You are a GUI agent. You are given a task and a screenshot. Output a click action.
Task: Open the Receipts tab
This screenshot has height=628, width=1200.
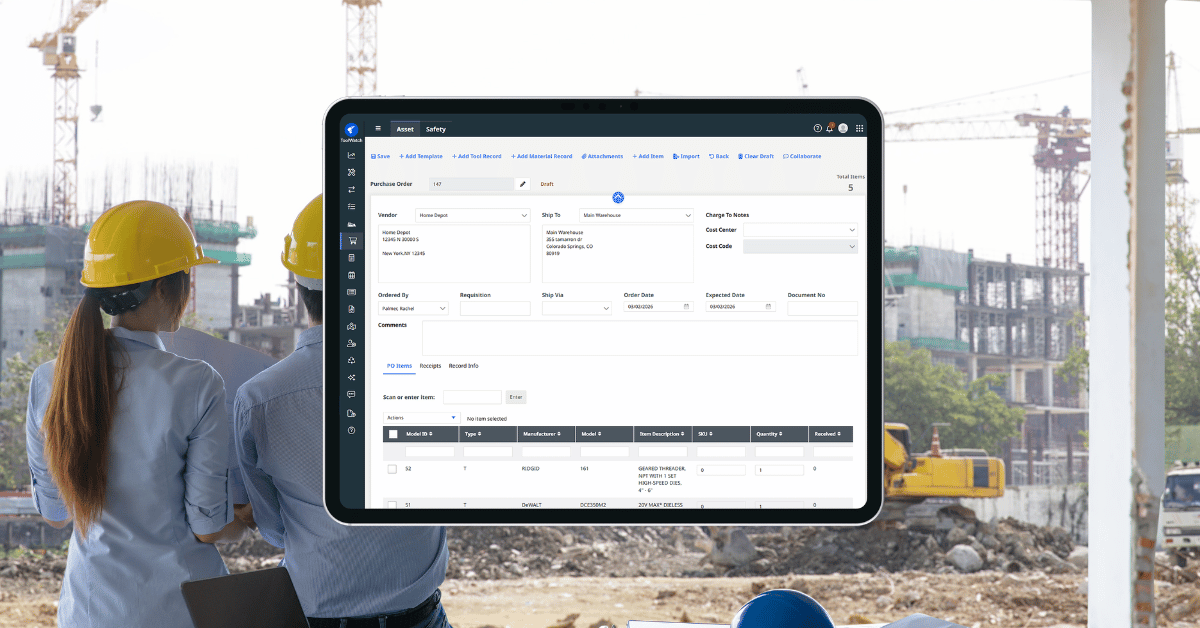coord(430,366)
